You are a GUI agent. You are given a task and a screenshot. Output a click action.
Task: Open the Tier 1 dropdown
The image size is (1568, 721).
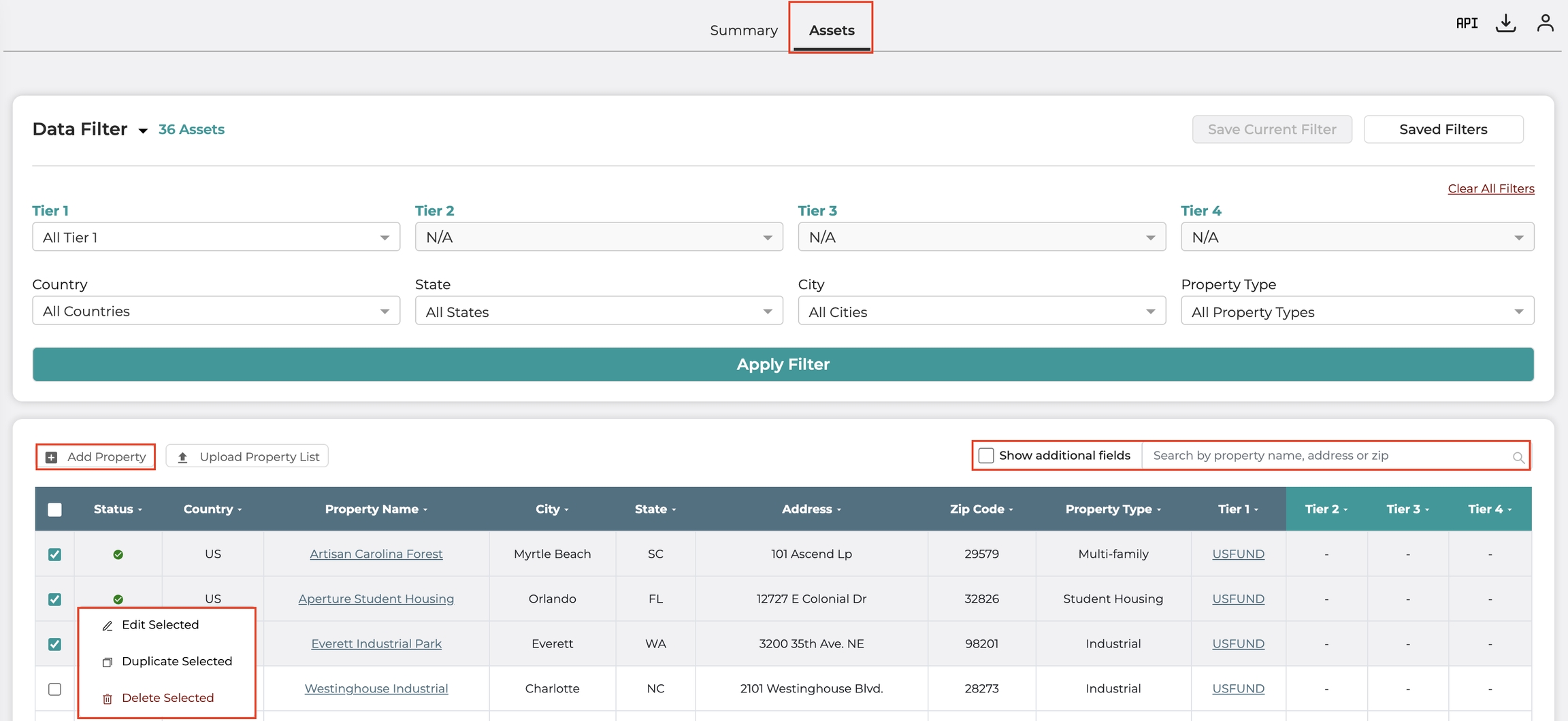(x=216, y=237)
